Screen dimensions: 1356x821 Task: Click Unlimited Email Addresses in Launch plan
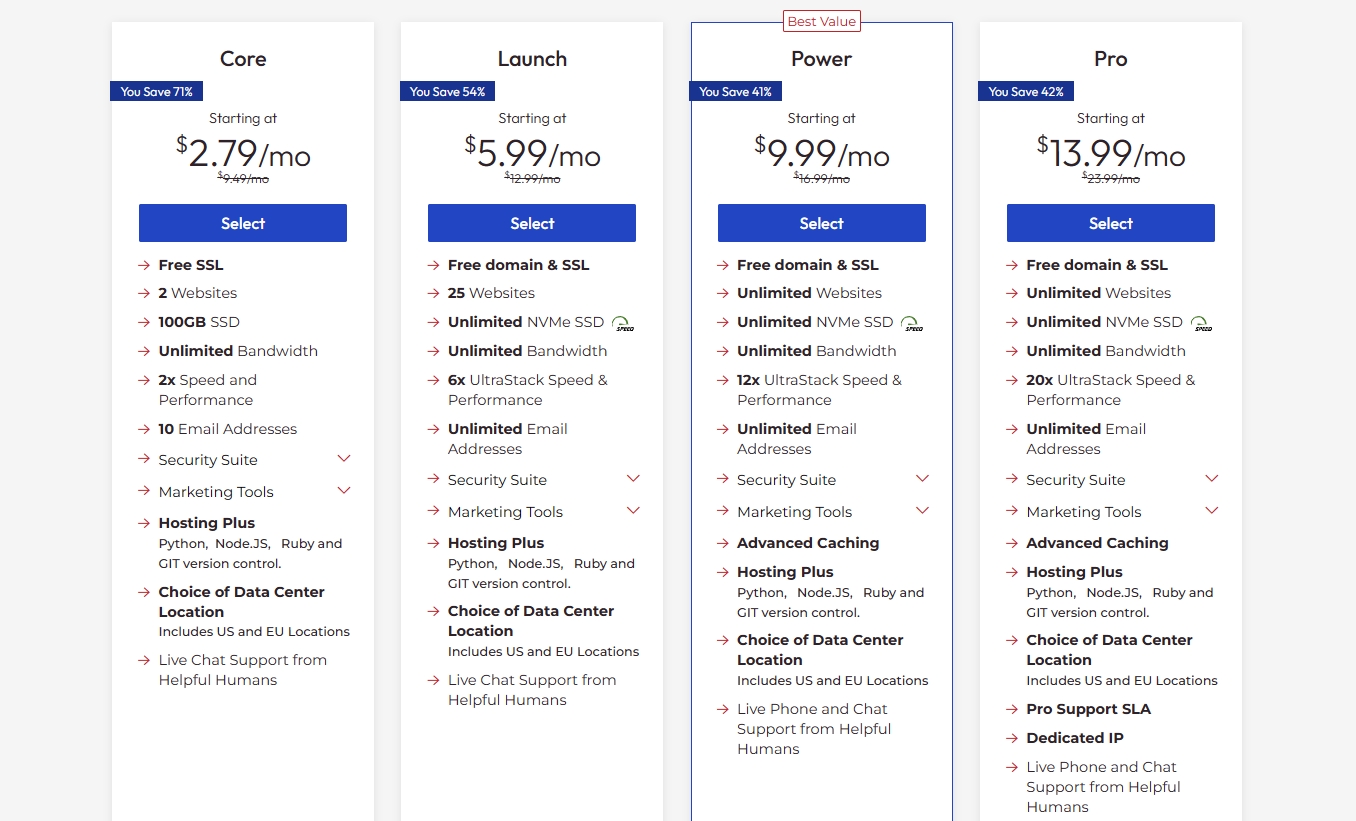[508, 439]
